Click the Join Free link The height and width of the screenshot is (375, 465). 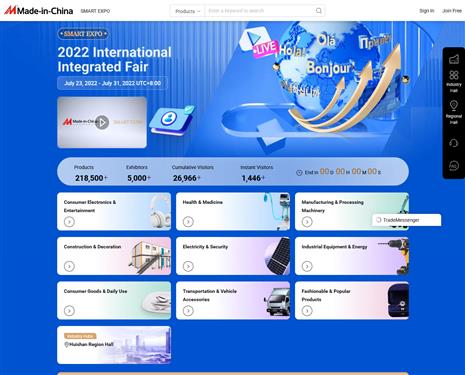pos(452,11)
